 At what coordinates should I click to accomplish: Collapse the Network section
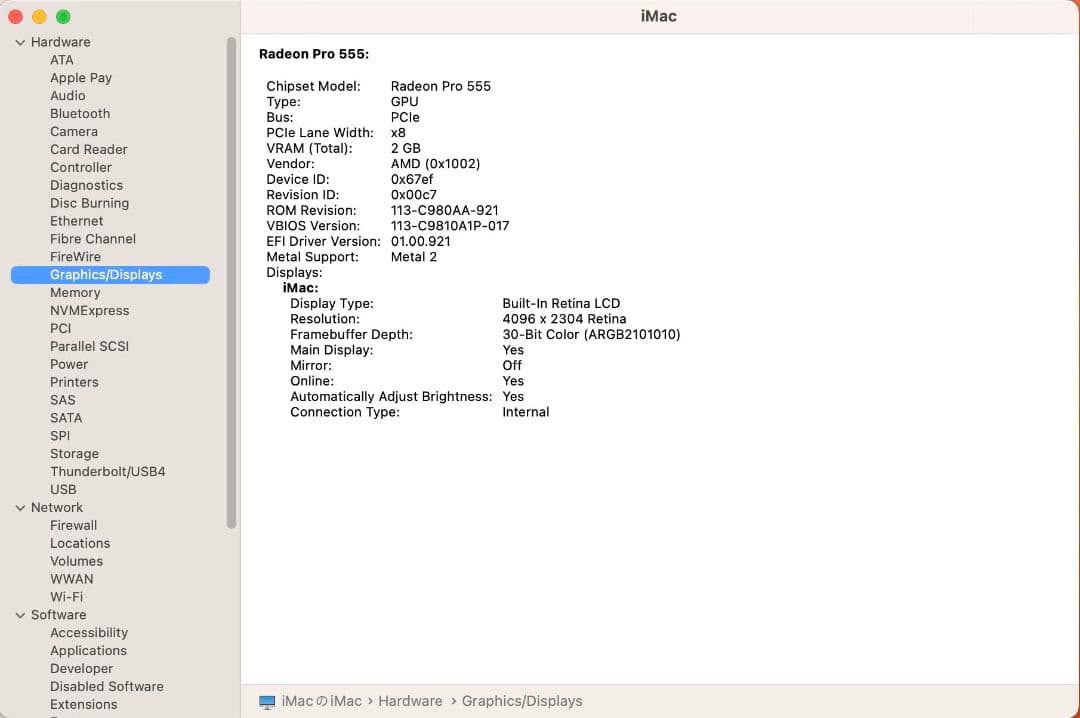click(x=20, y=507)
